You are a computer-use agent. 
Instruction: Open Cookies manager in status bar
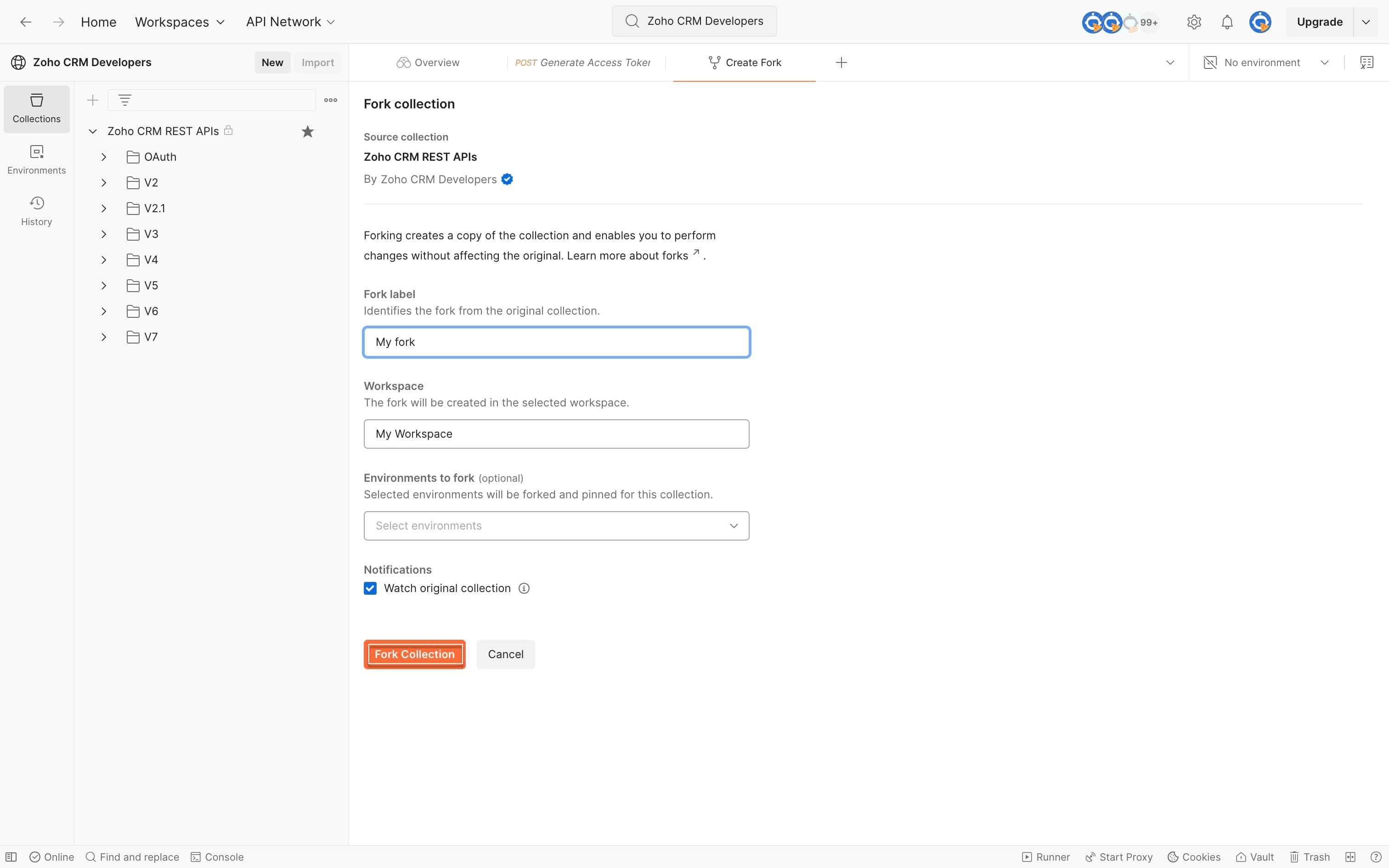[1194, 857]
